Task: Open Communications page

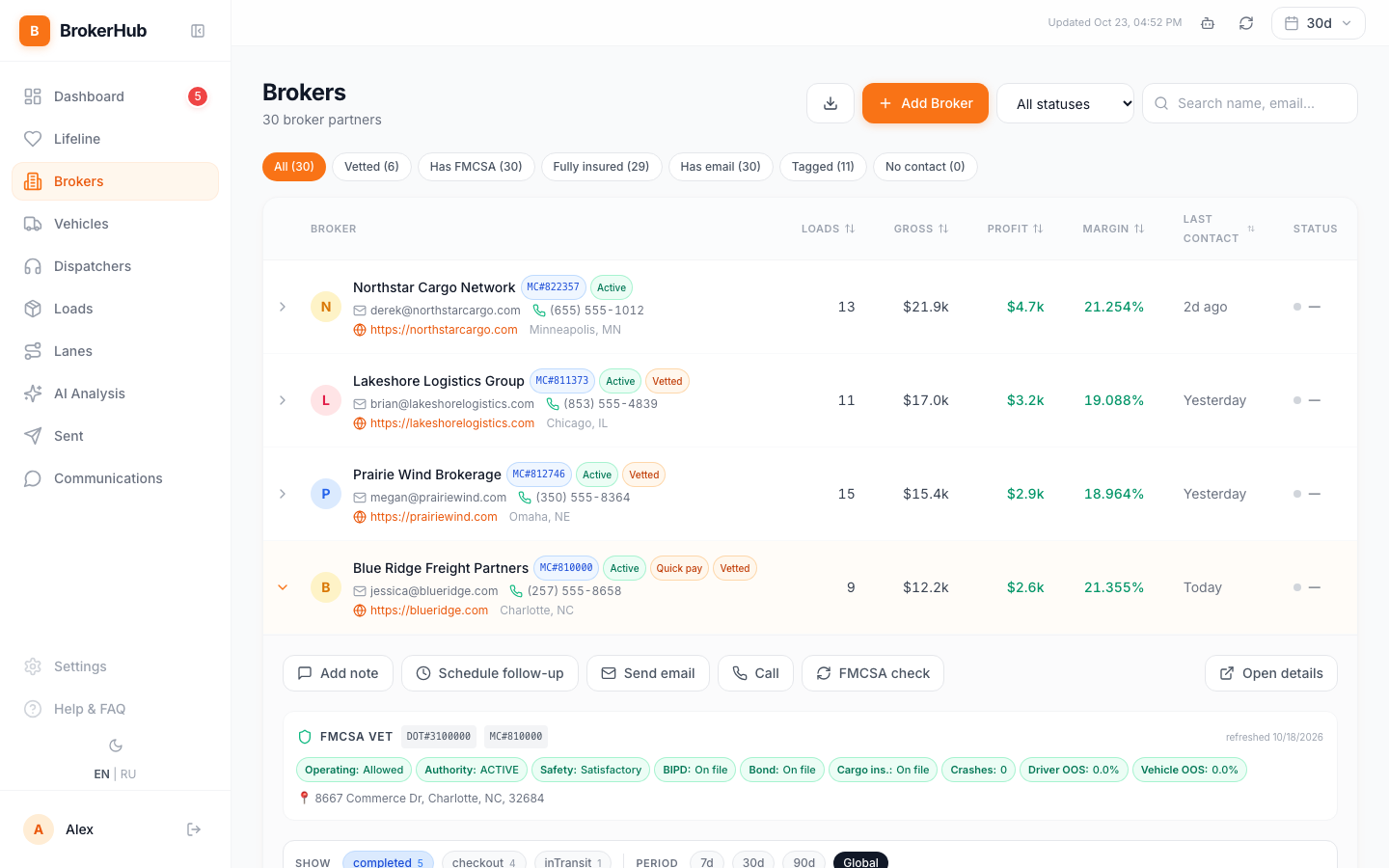Action: [x=115, y=478]
